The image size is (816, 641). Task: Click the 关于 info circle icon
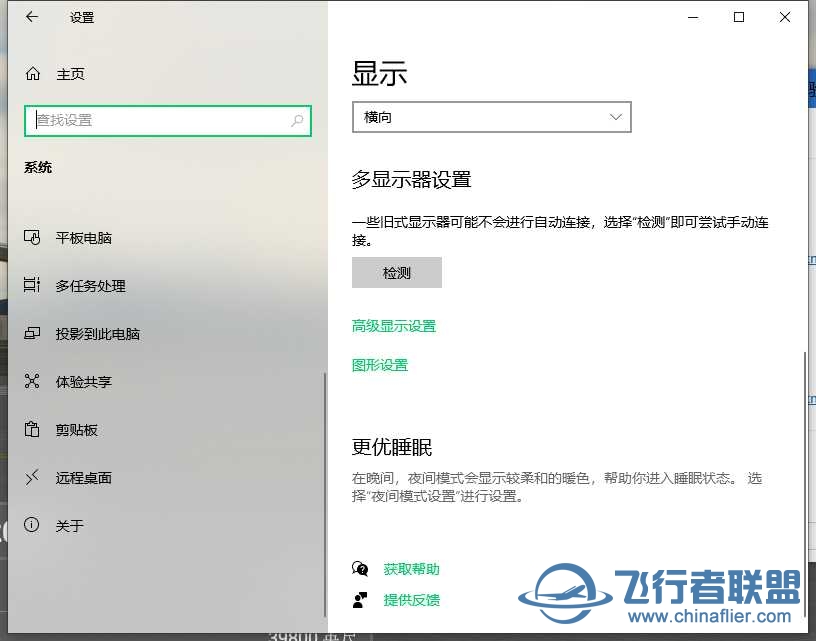[x=31, y=526]
